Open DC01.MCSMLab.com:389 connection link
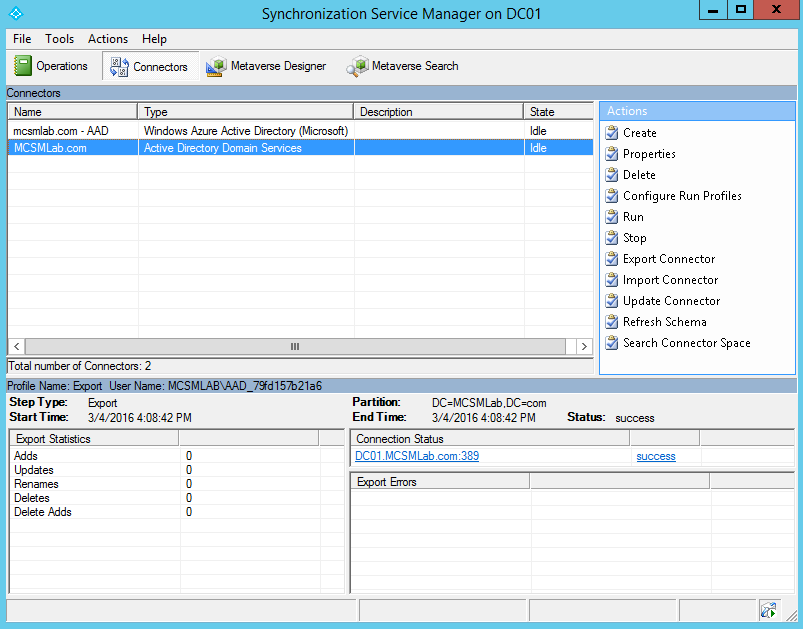This screenshot has height=629, width=803. coord(417,456)
